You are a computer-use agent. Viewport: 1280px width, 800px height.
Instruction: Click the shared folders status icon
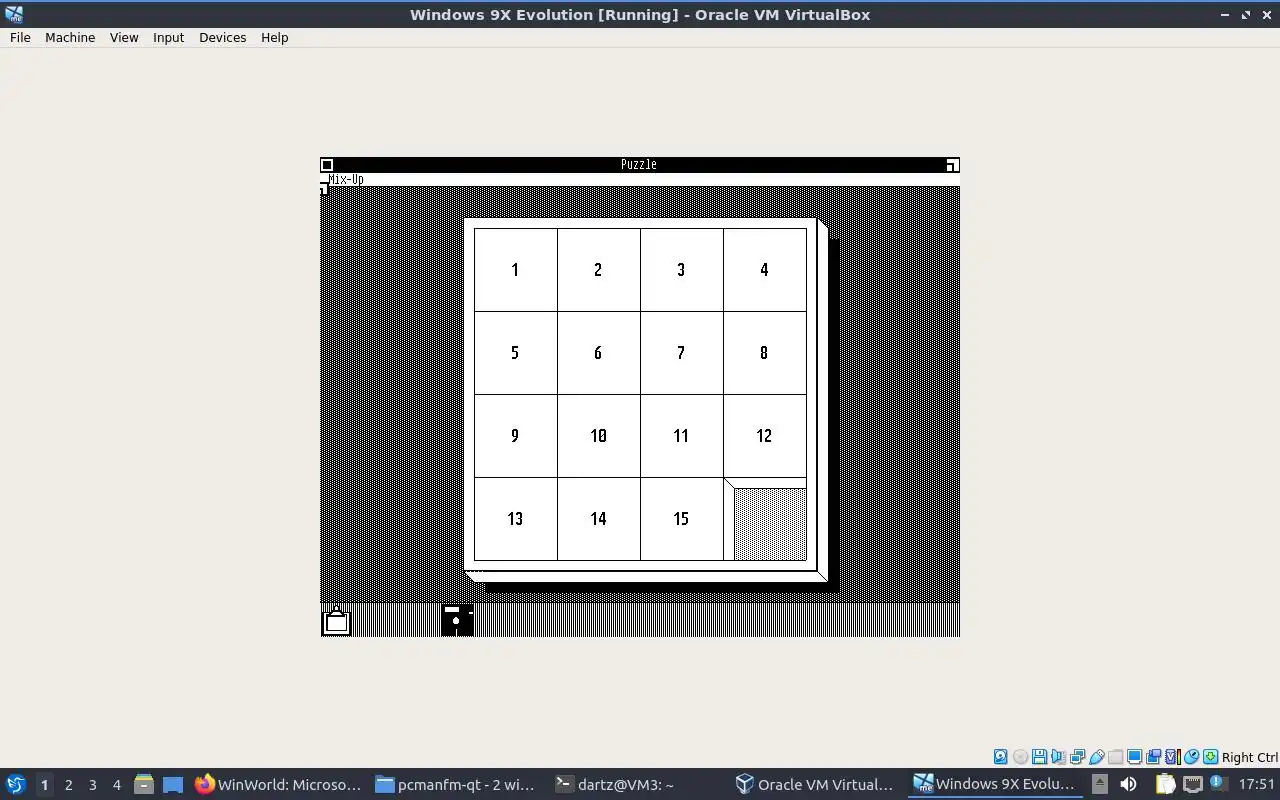[x=1115, y=757]
